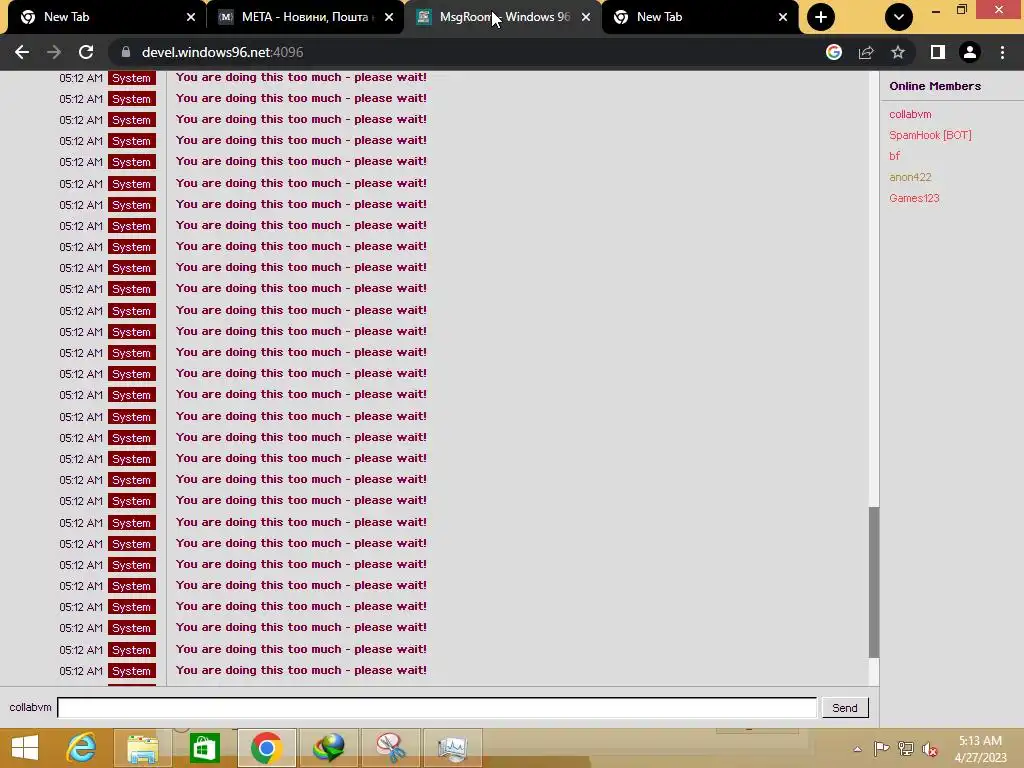
Task: Go back to the previous page
Action: tap(22, 52)
